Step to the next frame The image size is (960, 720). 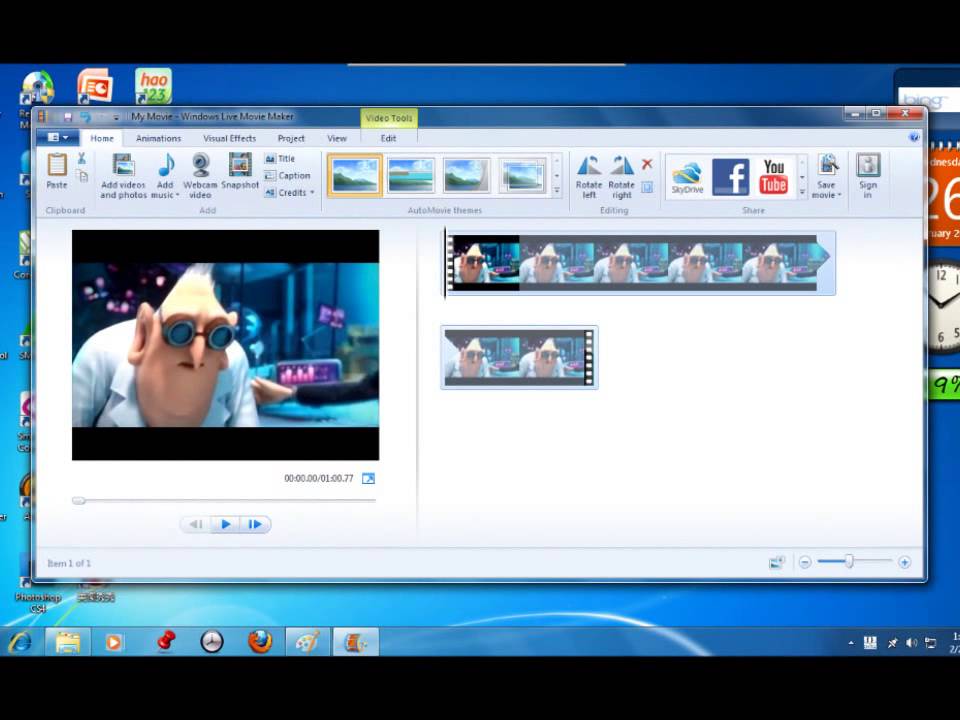[255, 524]
